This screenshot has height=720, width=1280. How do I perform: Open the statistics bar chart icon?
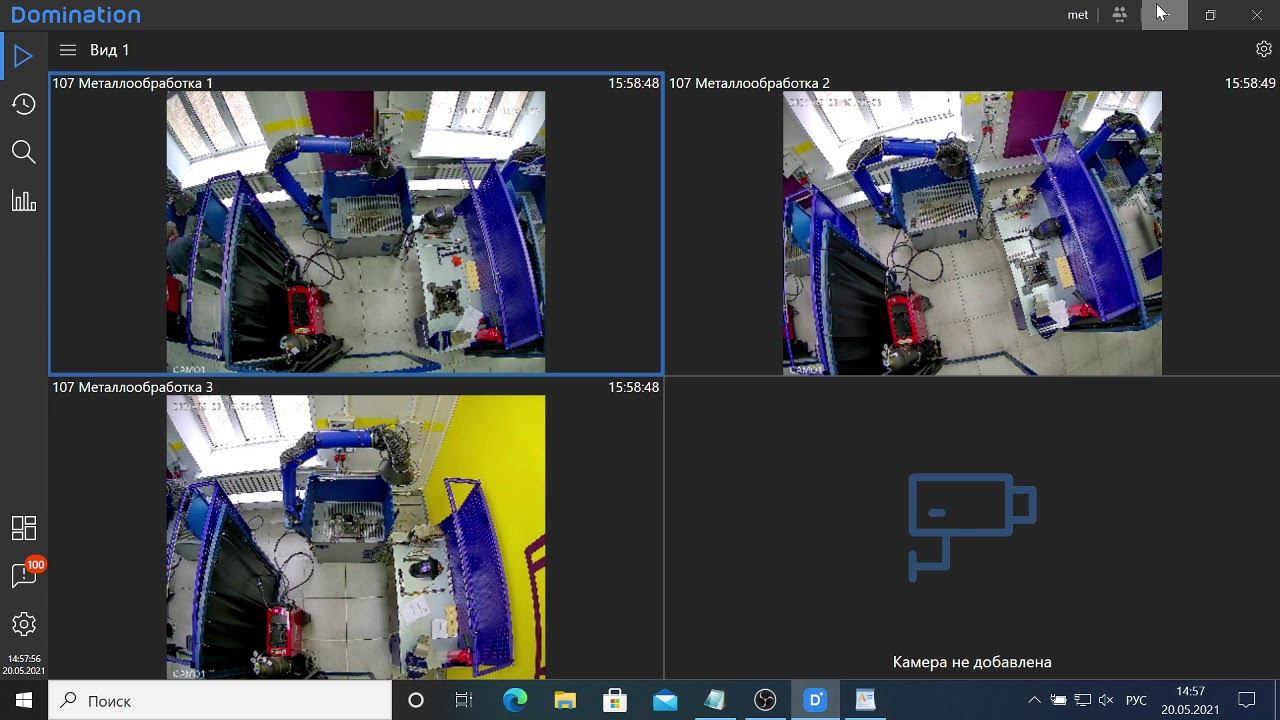point(23,200)
